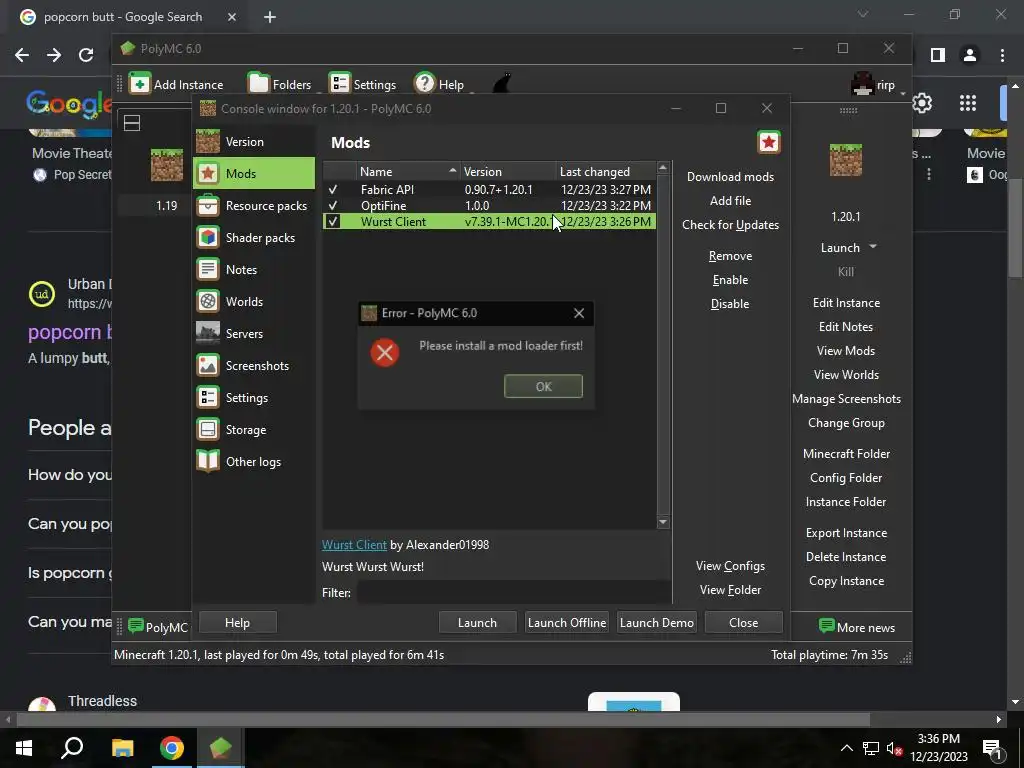This screenshot has height=768, width=1024.
Task: Open Folders in PolyMC toolbar
Action: click(280, 84)
